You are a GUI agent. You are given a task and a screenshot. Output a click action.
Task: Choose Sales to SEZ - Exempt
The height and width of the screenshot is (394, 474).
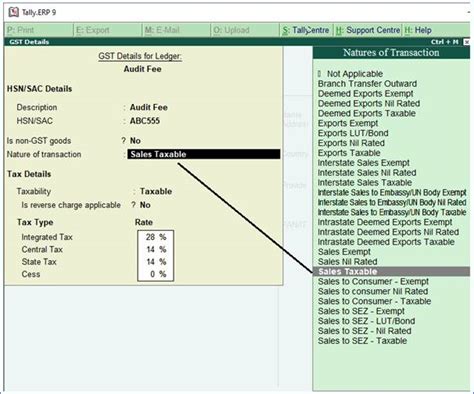point(361,311)
